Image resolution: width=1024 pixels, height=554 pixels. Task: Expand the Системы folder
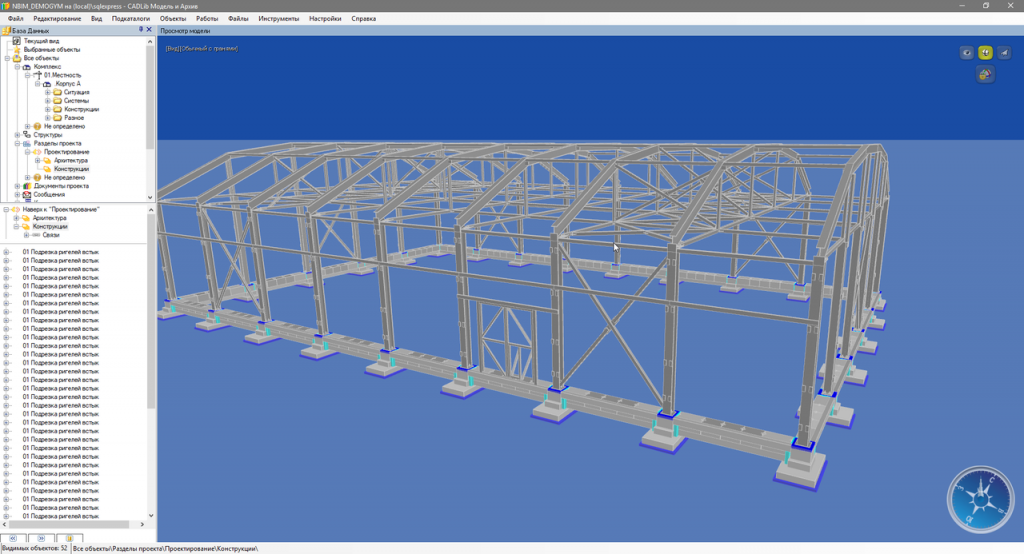(48, 101)
